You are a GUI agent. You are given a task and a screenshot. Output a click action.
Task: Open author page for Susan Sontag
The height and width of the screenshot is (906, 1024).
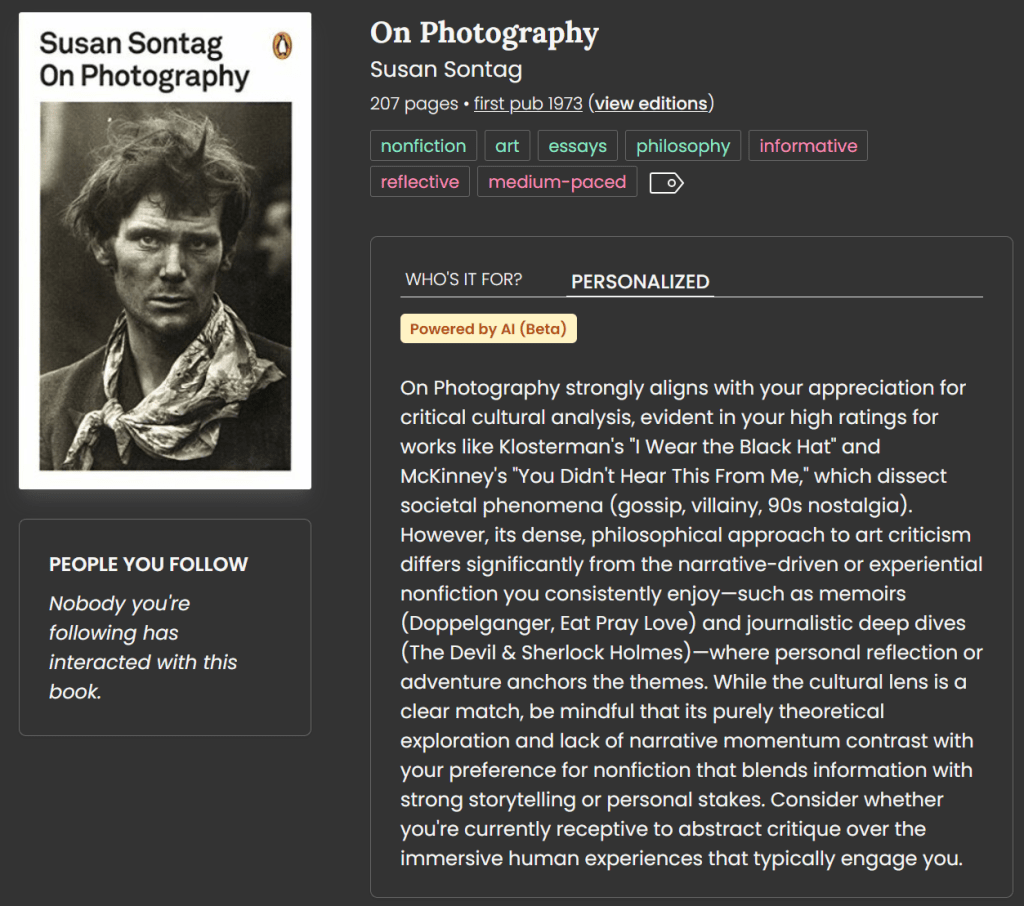[446, 69]
